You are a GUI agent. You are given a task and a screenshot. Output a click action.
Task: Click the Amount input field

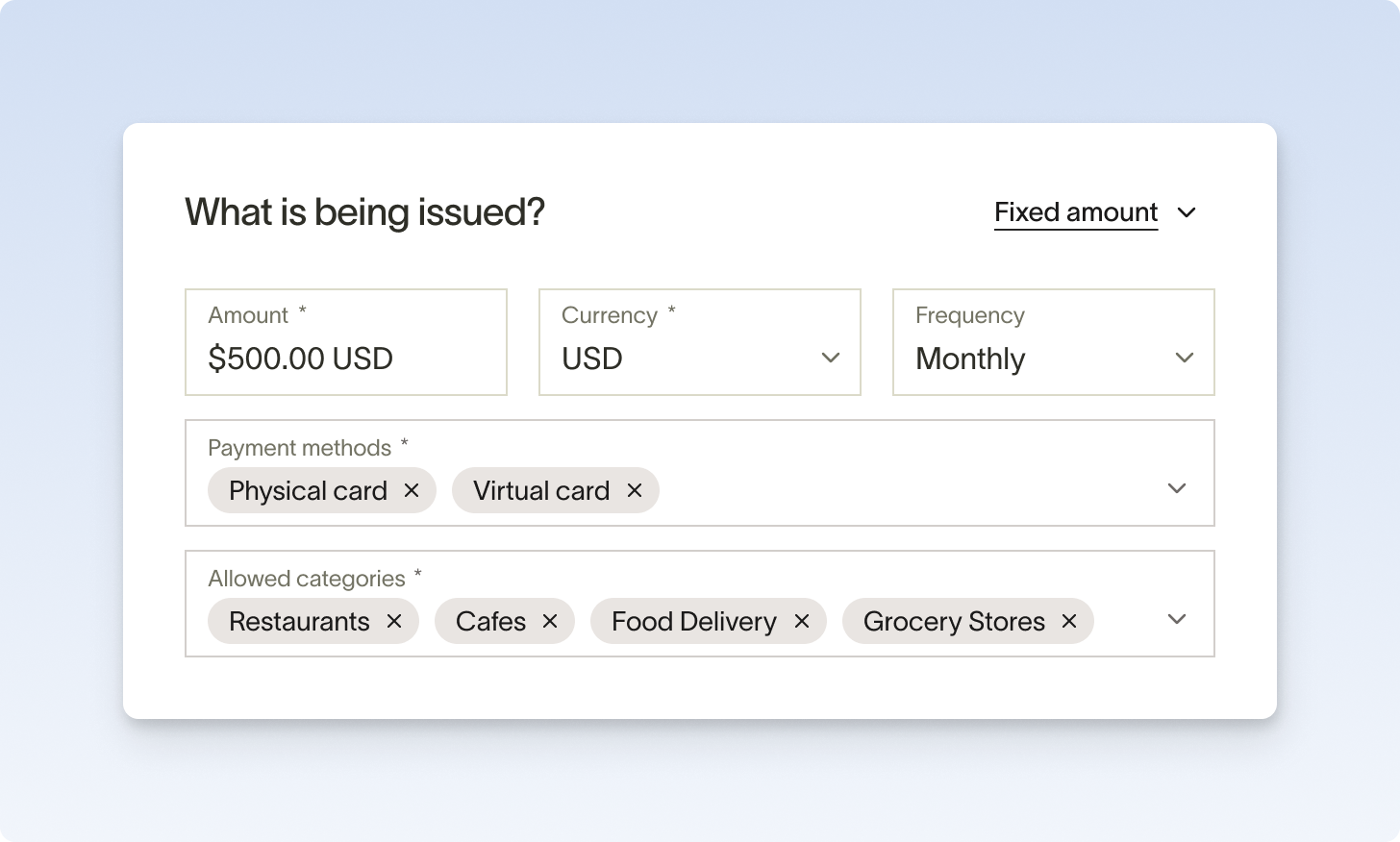345,359
